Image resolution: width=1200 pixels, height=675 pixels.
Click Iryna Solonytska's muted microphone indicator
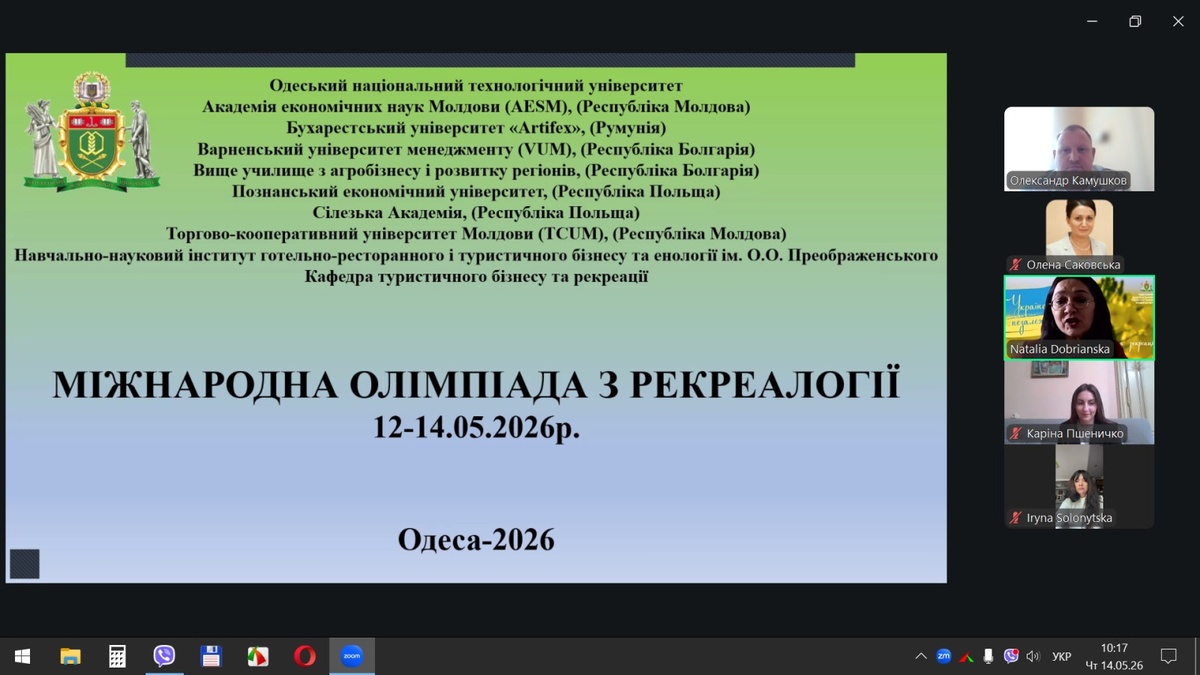(x=1016, y=518)
